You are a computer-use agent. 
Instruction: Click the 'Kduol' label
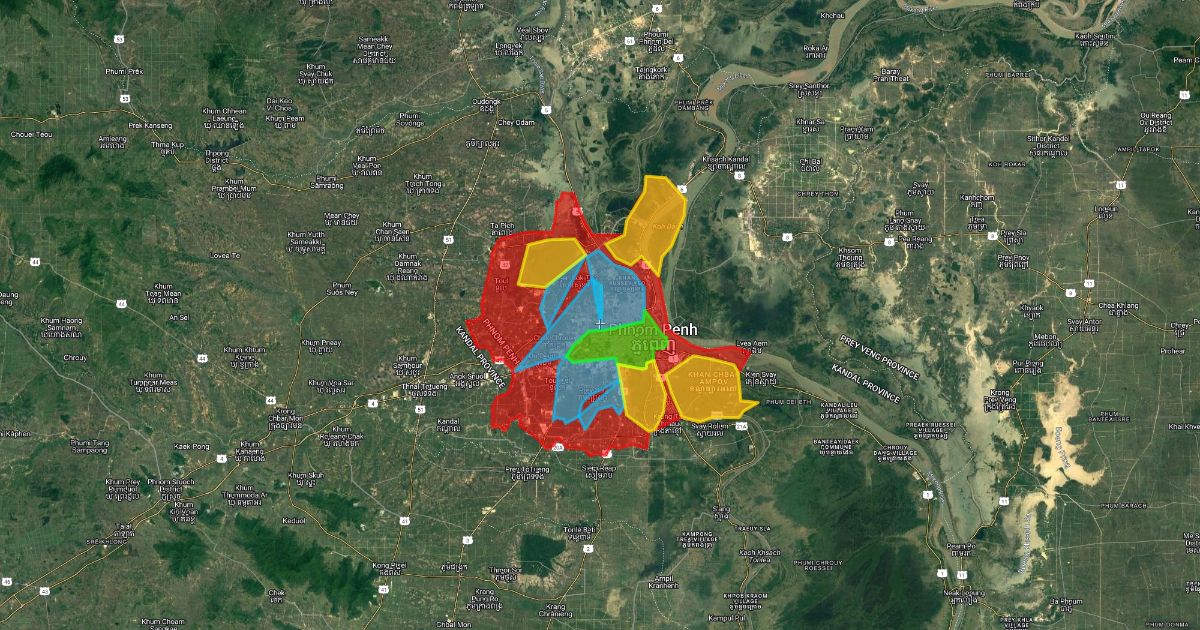pos(294,520)
